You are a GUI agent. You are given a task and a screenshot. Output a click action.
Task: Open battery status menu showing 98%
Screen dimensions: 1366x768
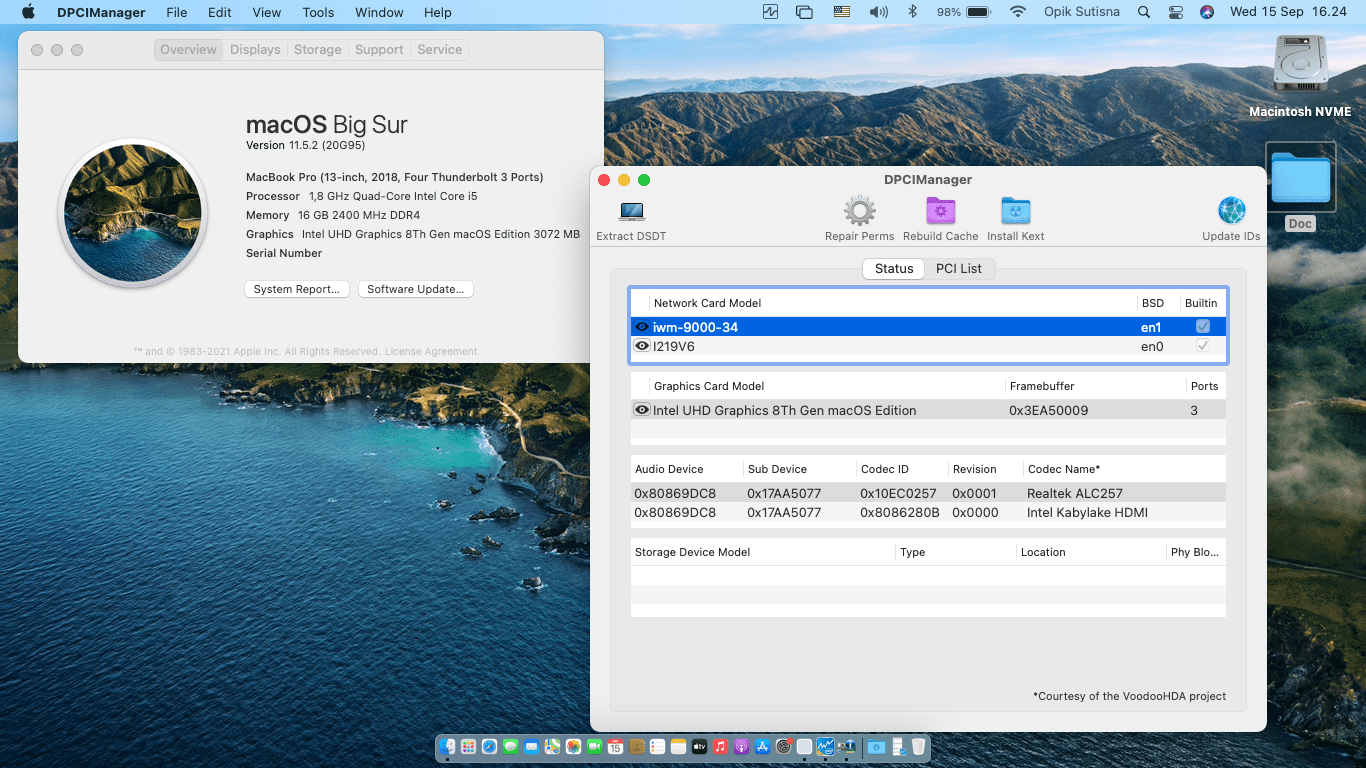point(963,12)
